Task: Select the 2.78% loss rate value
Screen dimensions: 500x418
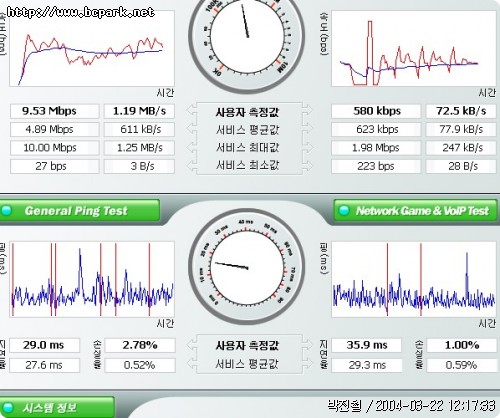Action: [x=140, y=345]
